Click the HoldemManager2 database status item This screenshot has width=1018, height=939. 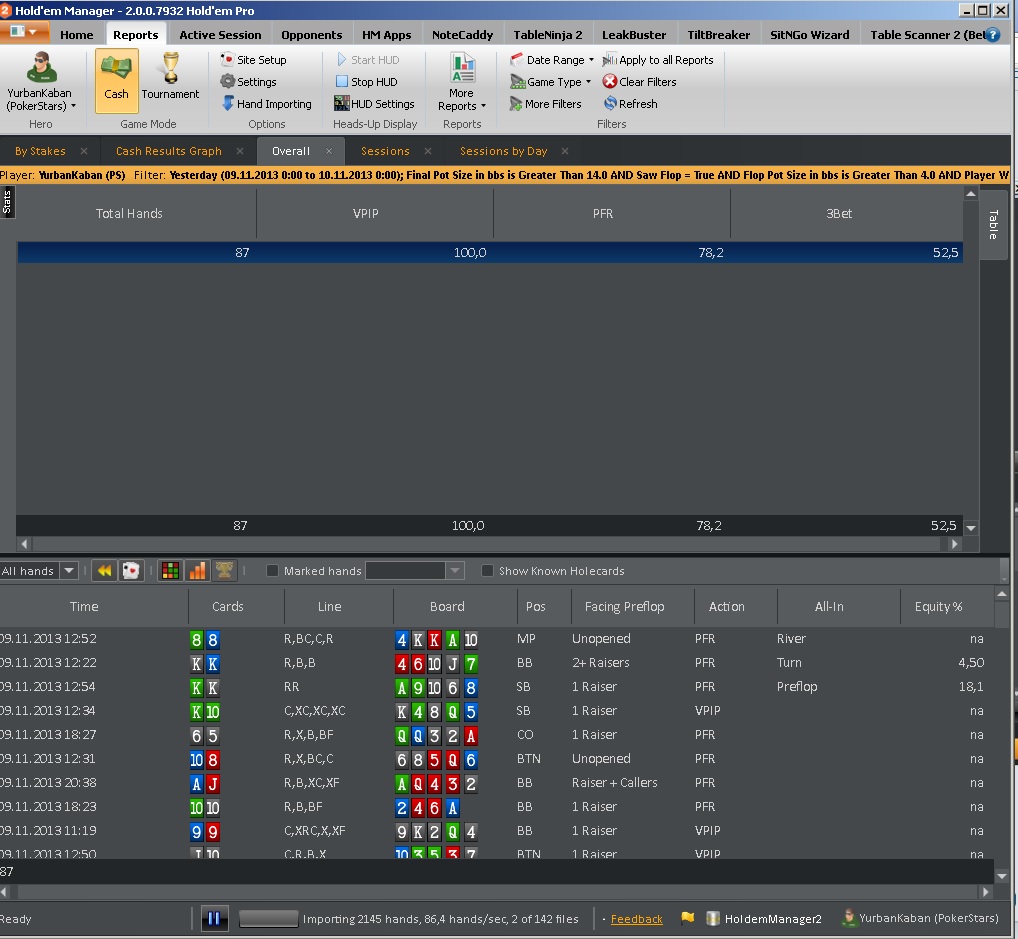764,919
